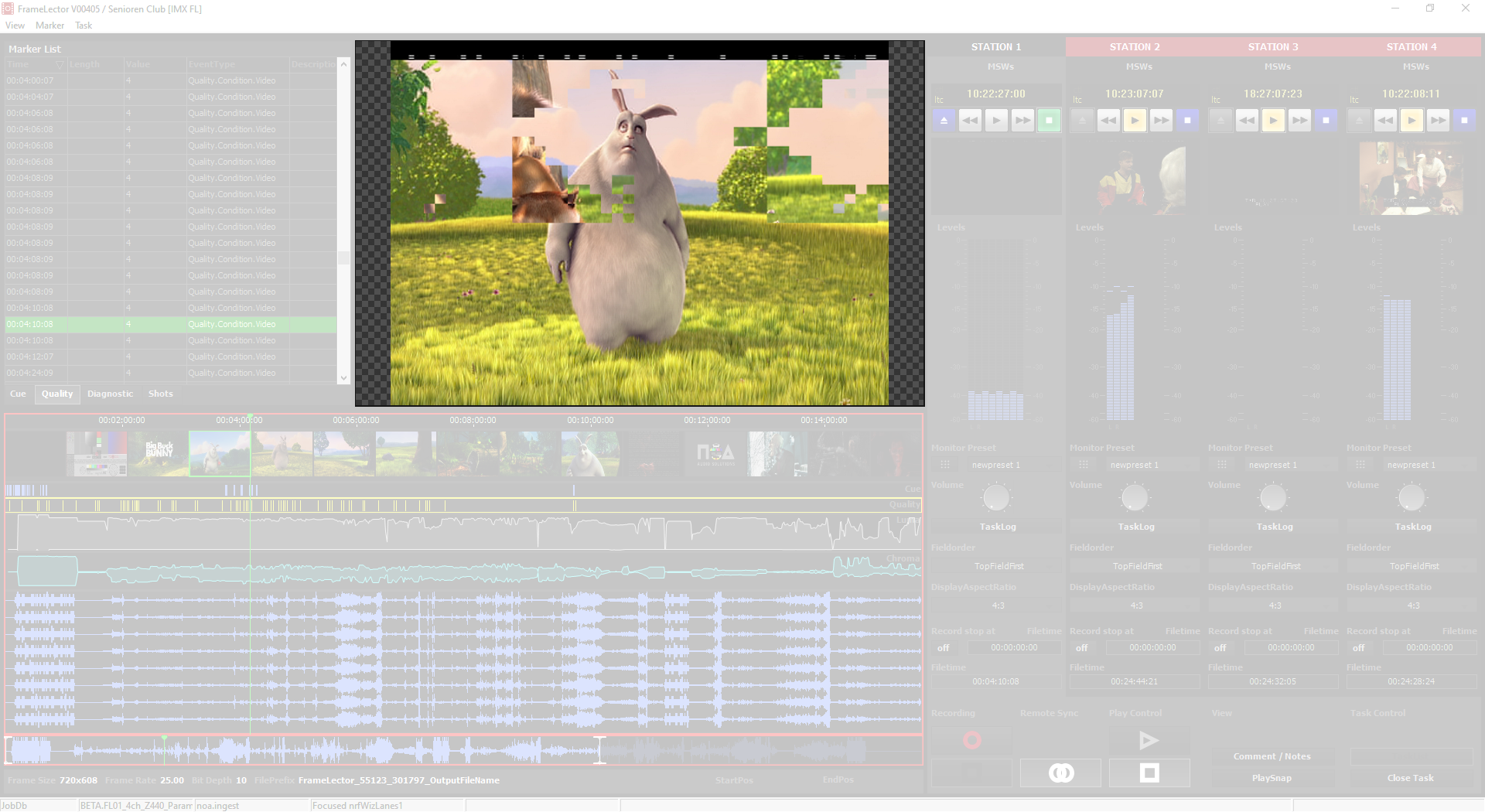1485x812 pixels.
Task: Click Station 1 fast-forward button
Action: pyautogui.click(x=1022, y=121)
